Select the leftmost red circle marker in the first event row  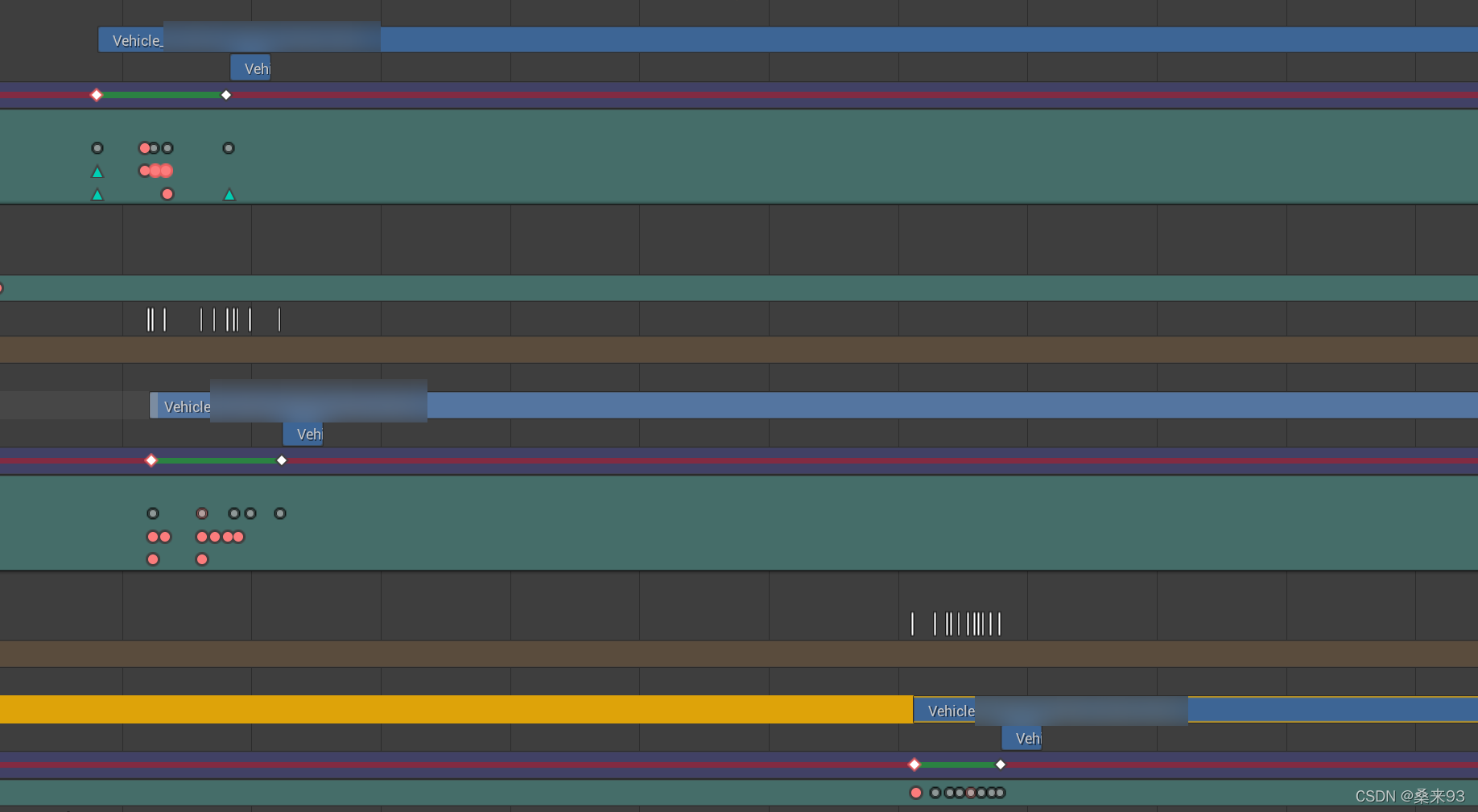click(144, 148)
